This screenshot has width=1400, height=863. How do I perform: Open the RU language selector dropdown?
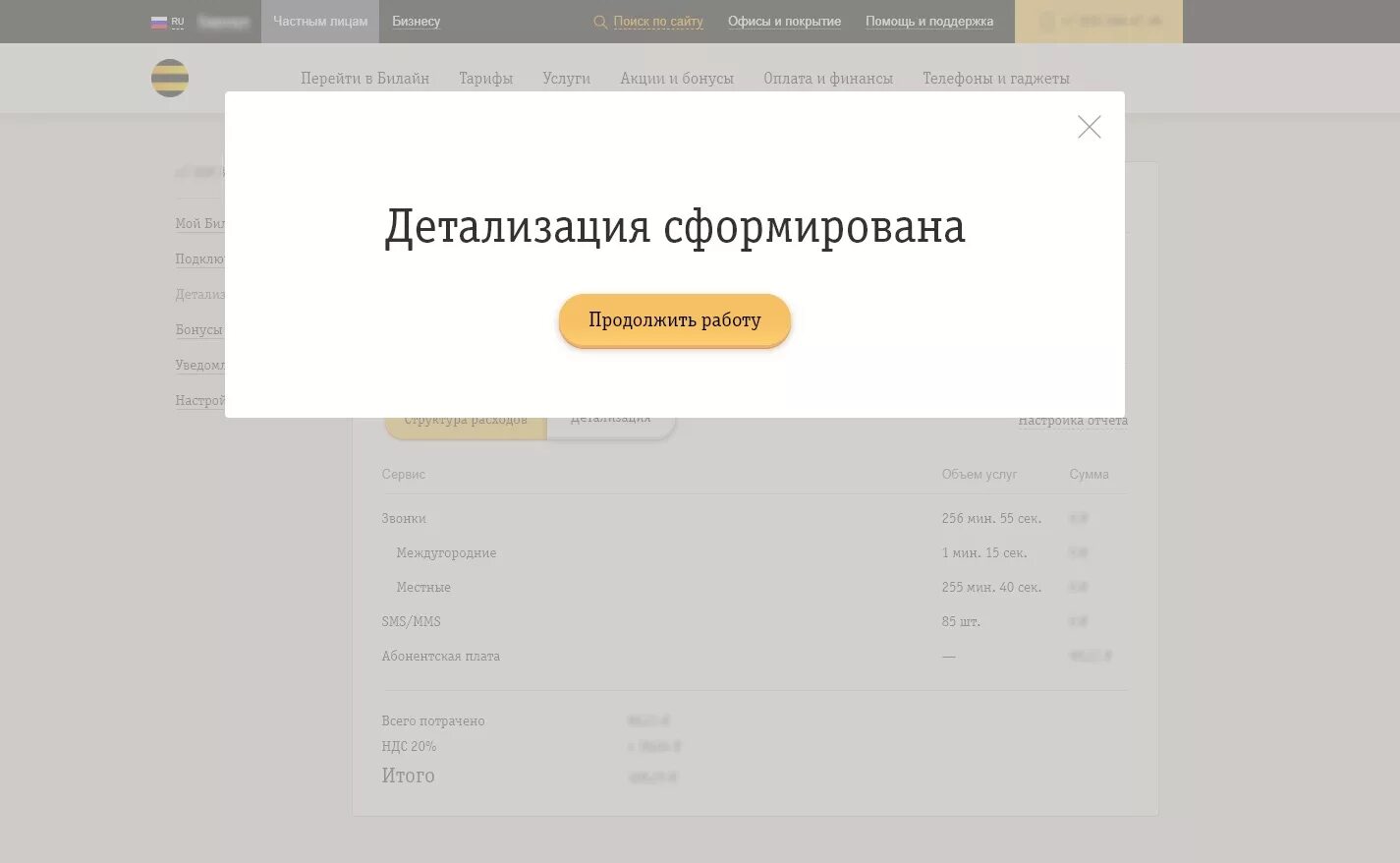(177, 21)
